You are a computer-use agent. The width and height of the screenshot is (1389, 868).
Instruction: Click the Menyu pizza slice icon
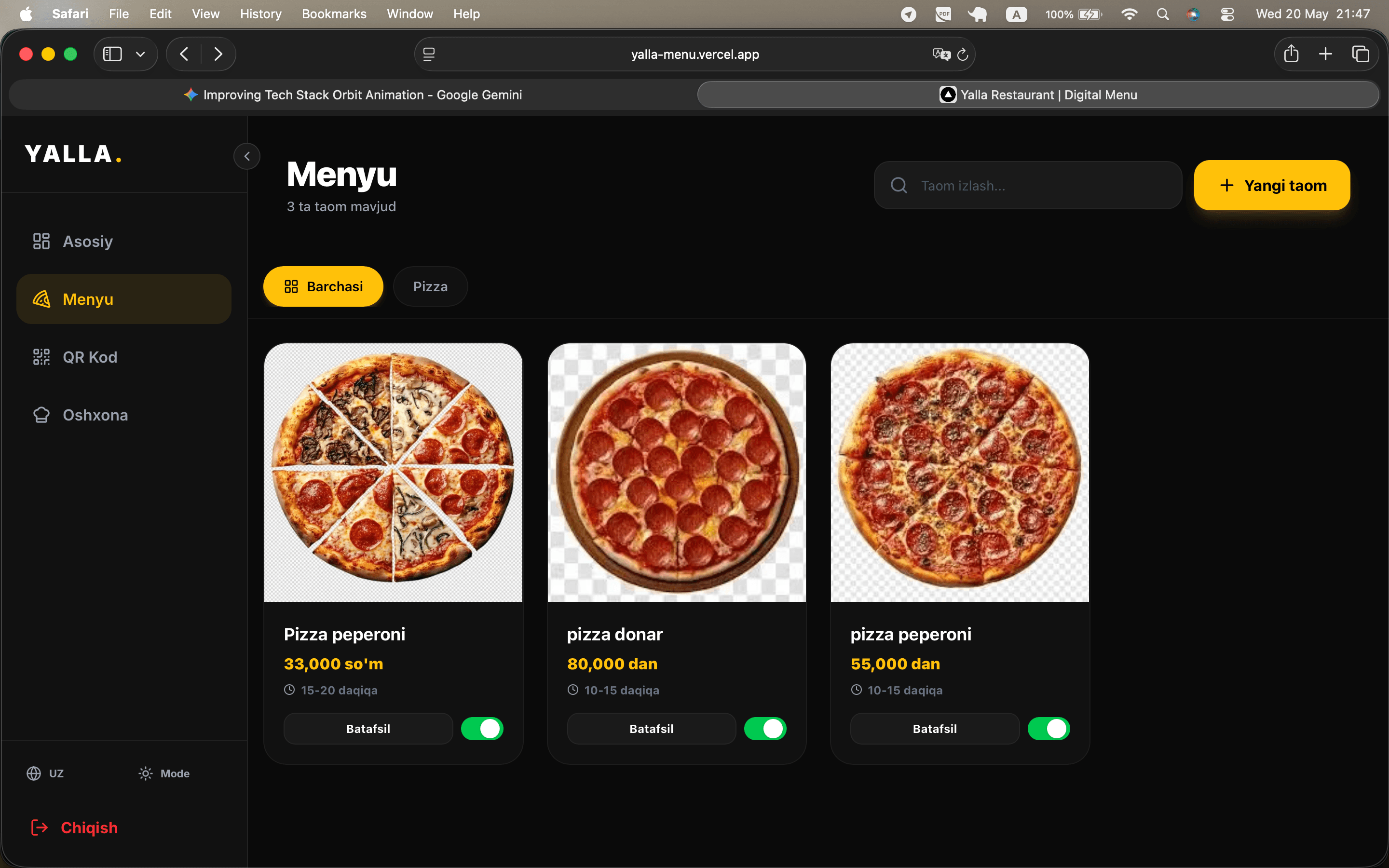tap(41, 299)
